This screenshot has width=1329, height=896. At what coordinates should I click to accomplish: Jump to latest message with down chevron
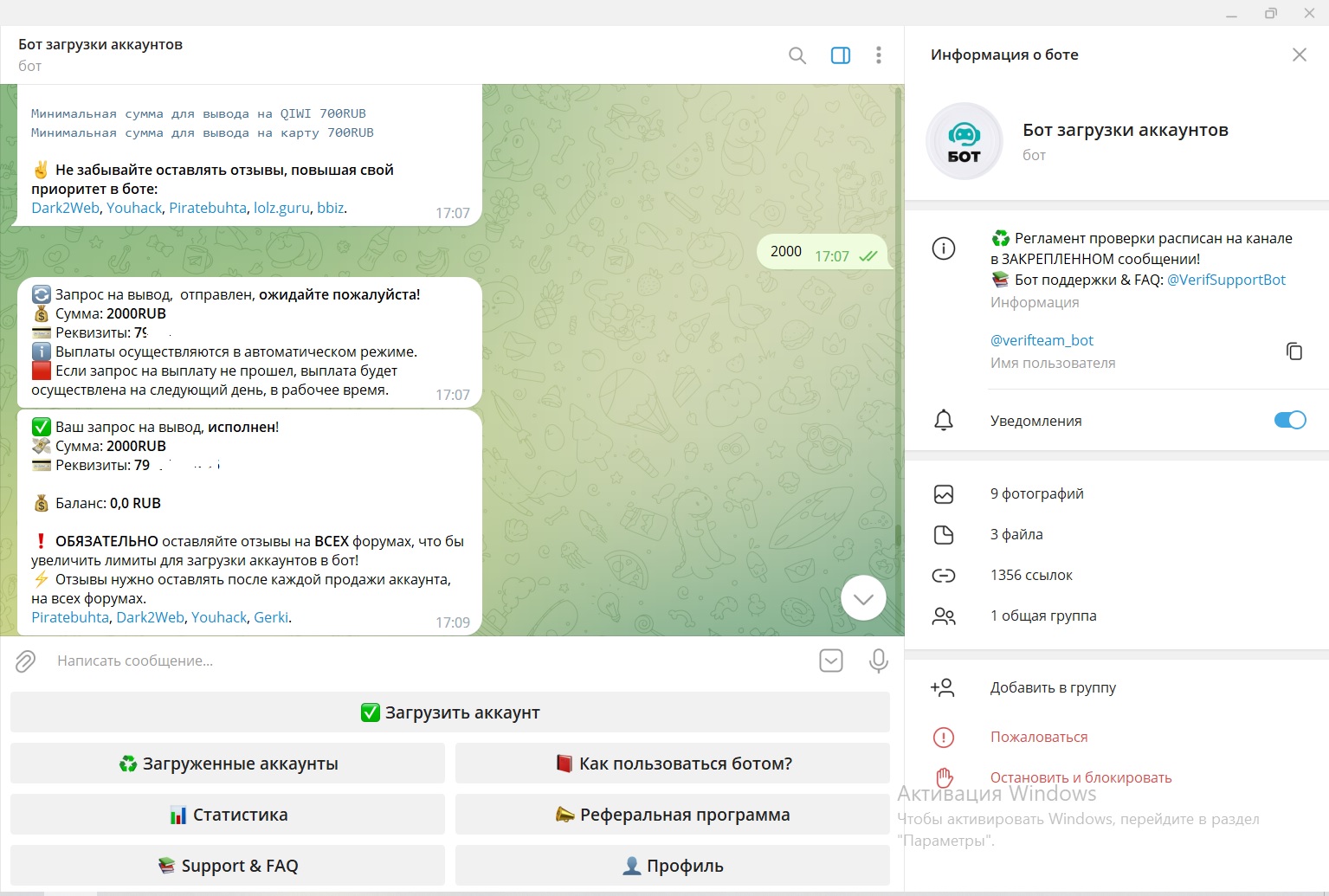tap(863, 598)
